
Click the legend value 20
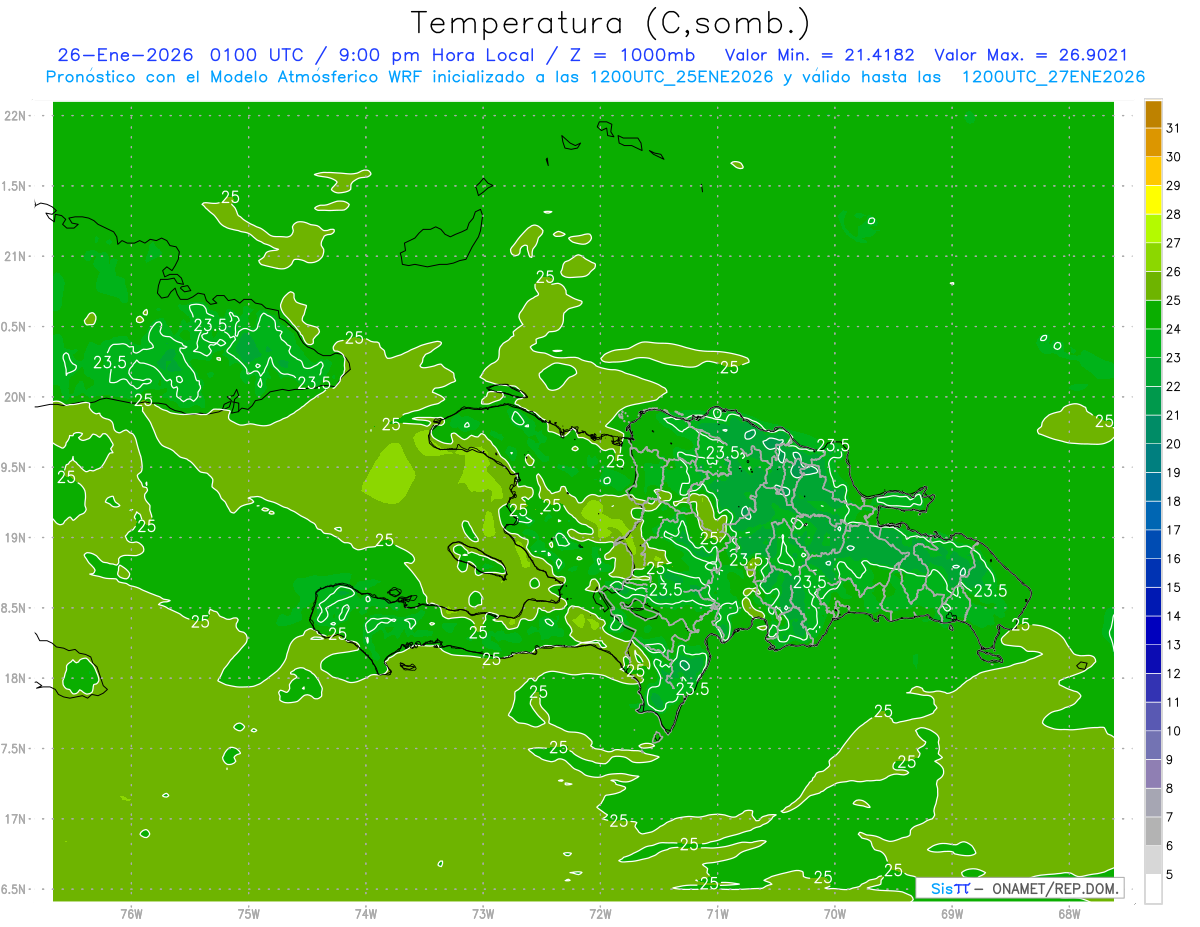coord(1173,444)
